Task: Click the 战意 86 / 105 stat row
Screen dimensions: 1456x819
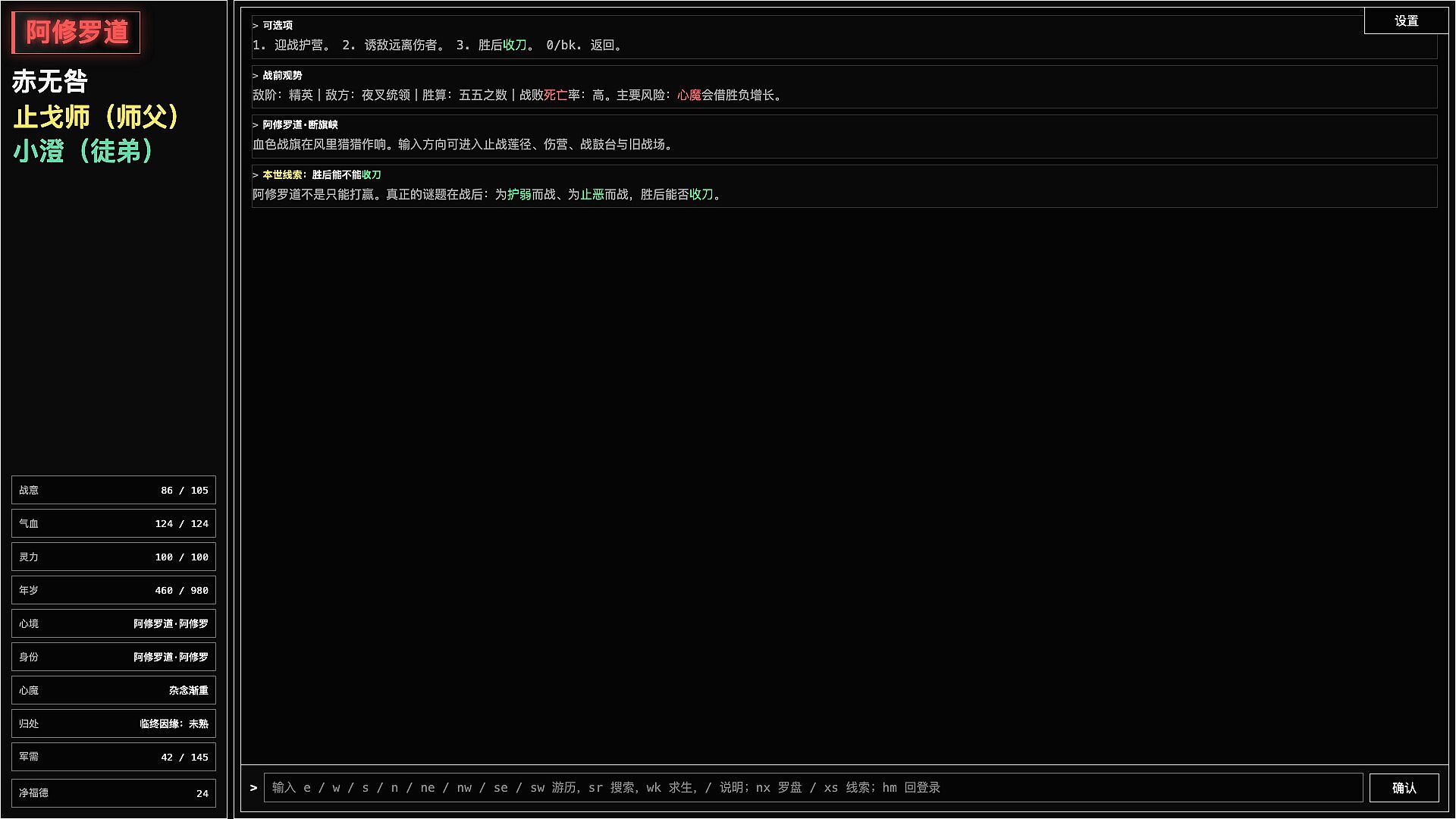Action: (114, 490)
